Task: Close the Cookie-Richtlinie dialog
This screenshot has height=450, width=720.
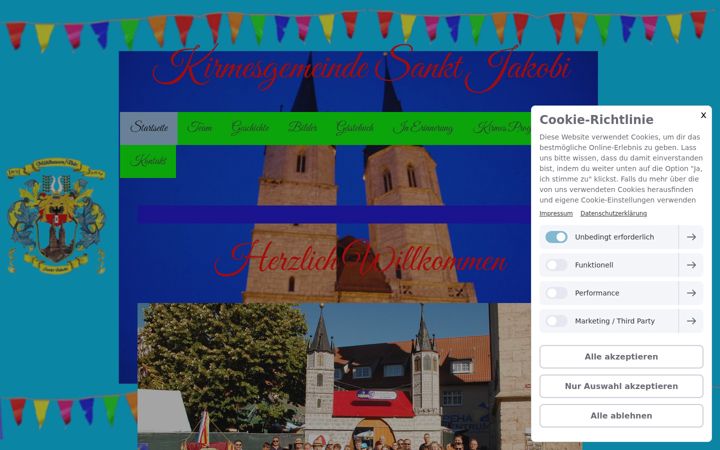Action: click(x=703, y=115)
